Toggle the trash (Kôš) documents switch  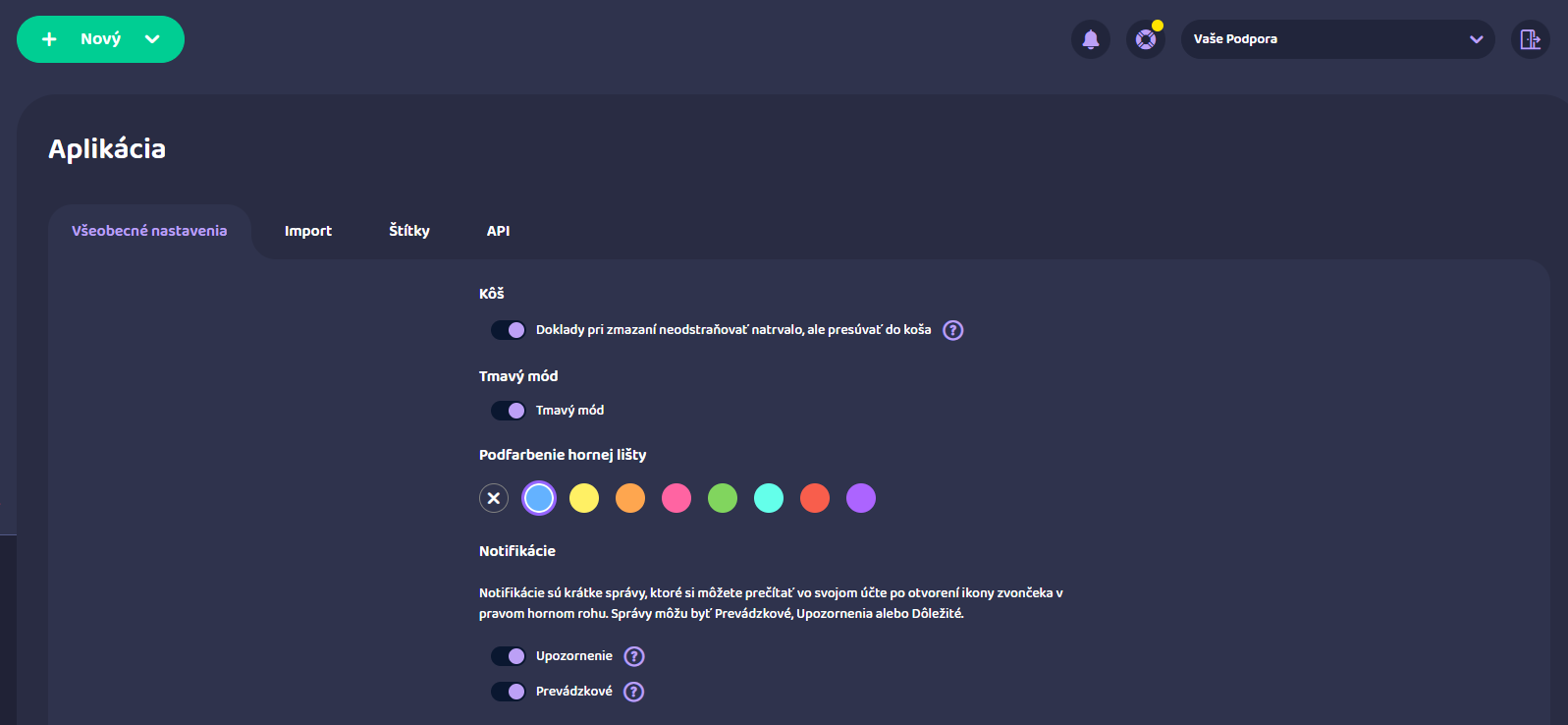tap(509, 330)
